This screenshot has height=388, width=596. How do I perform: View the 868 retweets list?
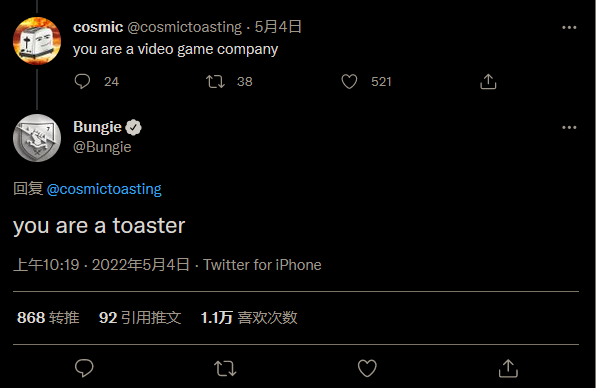48,318
